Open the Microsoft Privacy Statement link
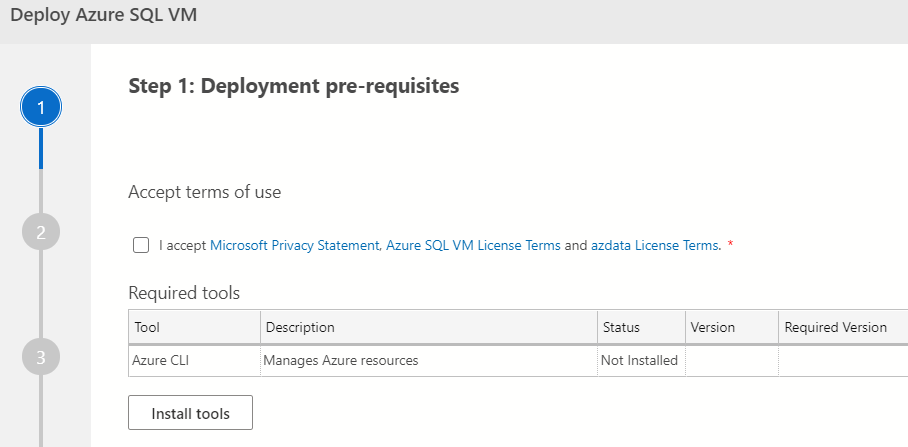908x447 pixels. 294,245
